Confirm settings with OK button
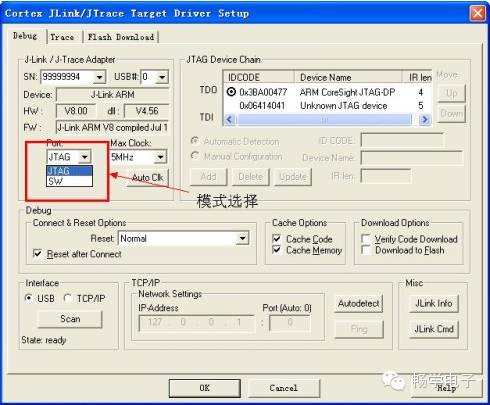Image resolution: width=490 pixels, height=405 pixels. (204, 388)
